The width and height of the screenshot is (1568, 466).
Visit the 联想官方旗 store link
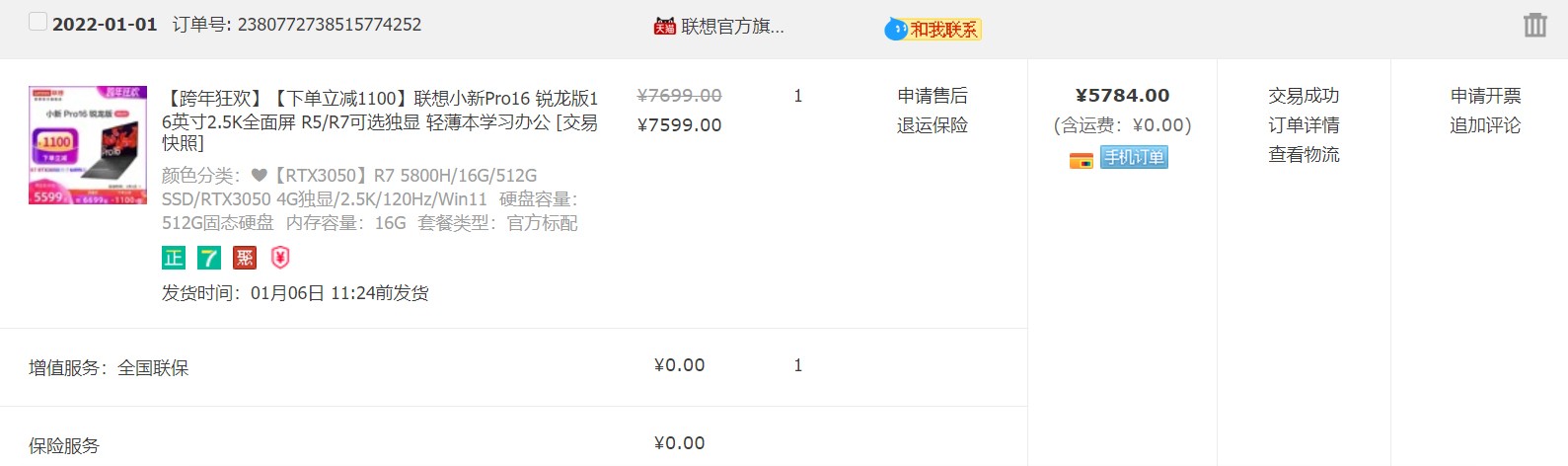click(732, 27)
